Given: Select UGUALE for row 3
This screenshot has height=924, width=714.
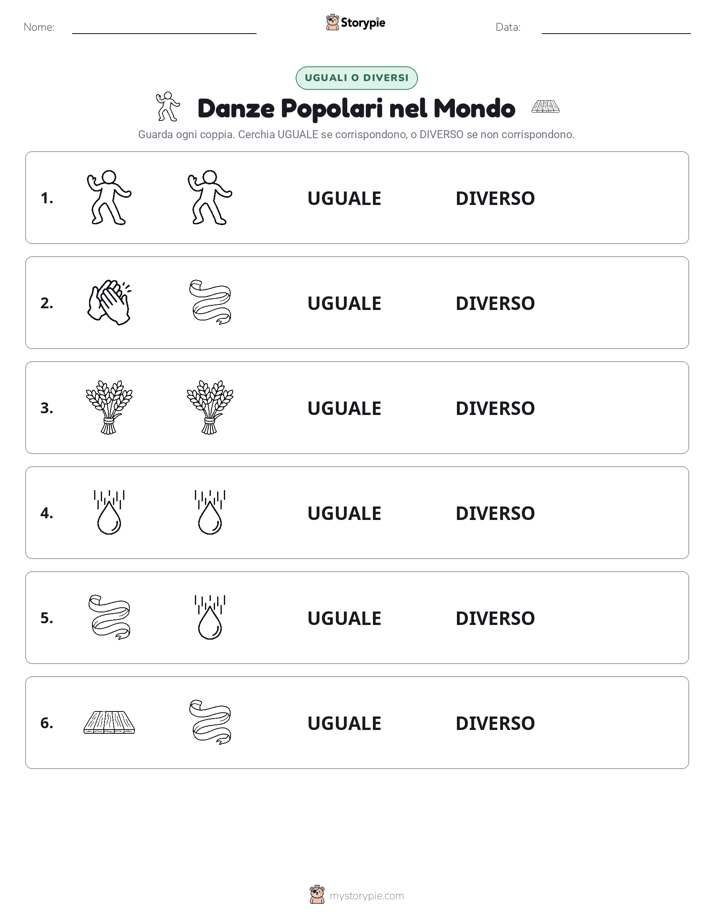Looking at the screenshot, I should click(x=344, y=408).
